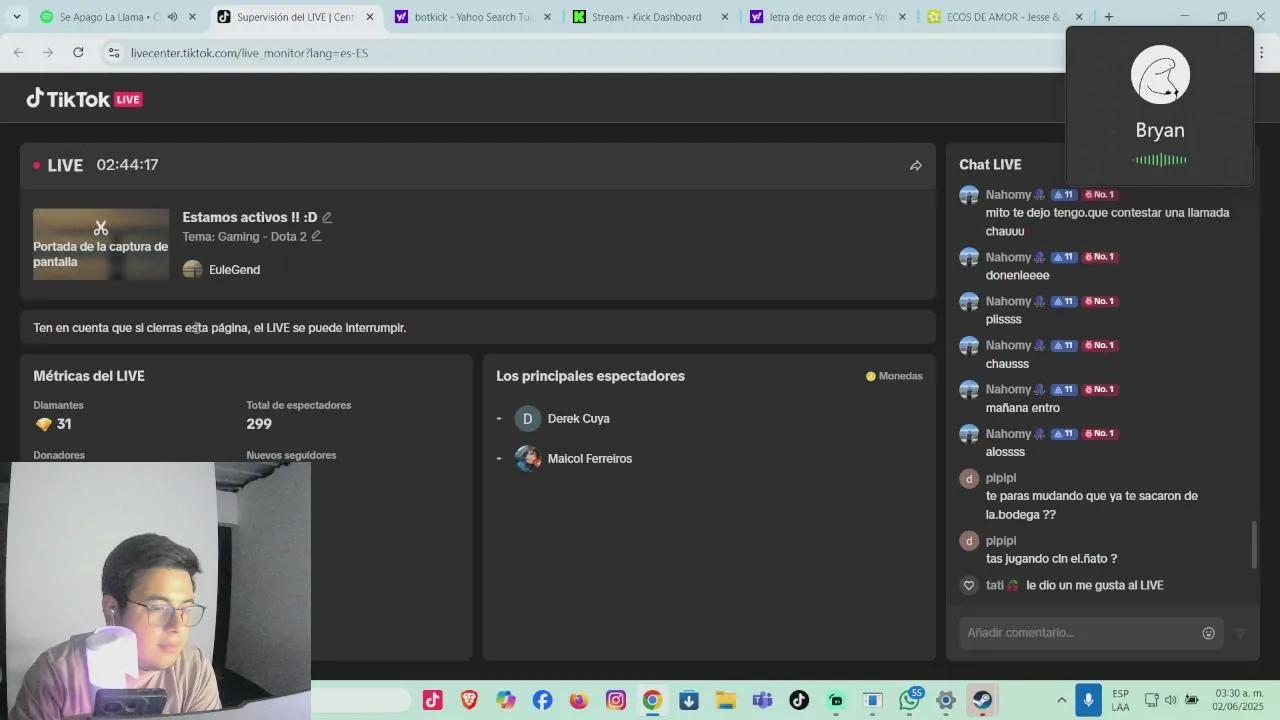Click pipipi's avatar beside 'tas jugando' message

[x=968, y=541]
